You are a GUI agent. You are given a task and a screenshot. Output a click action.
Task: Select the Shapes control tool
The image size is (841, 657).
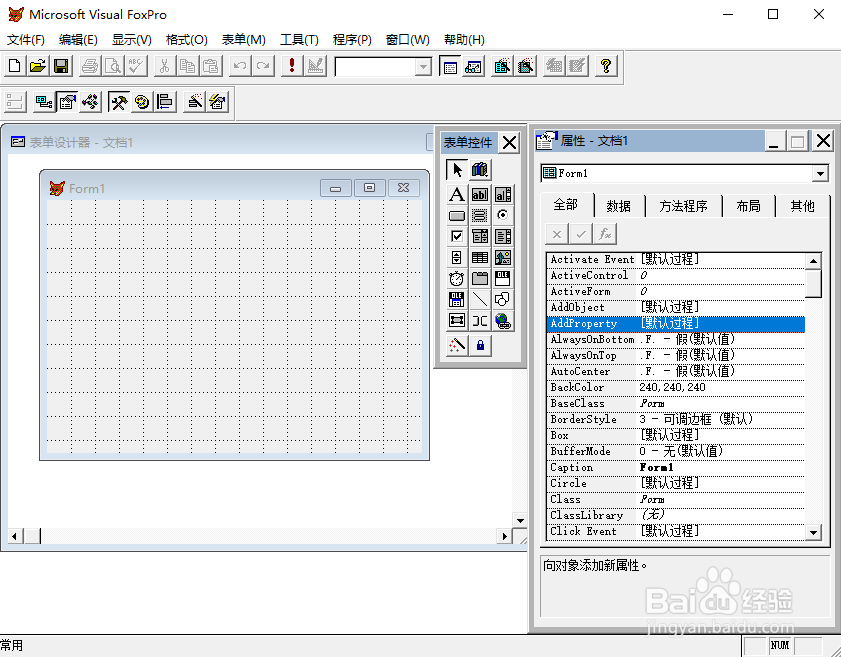tap(503, 299)
